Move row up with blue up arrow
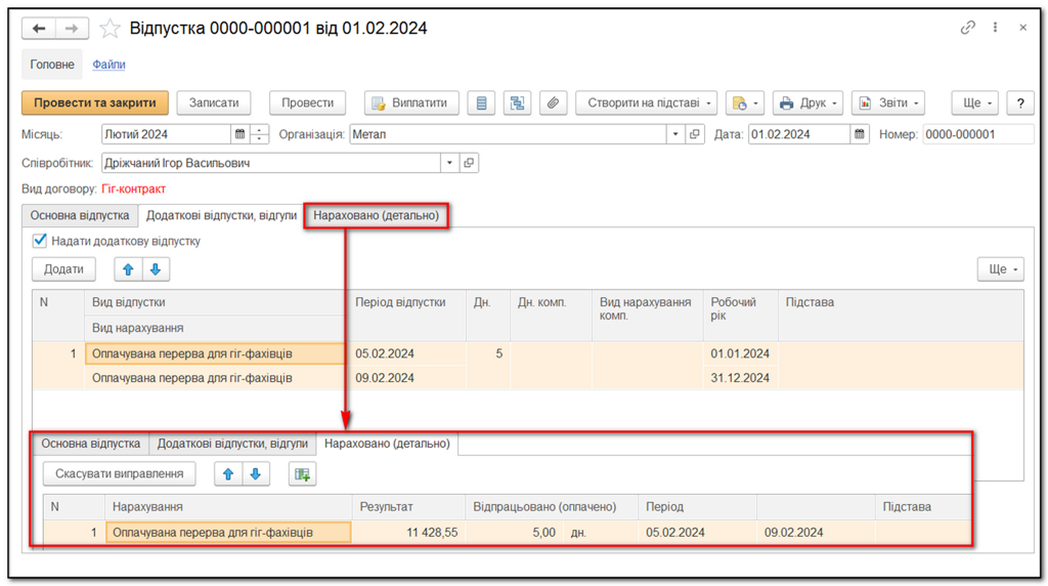1048x586 pixels. point(128,269)
